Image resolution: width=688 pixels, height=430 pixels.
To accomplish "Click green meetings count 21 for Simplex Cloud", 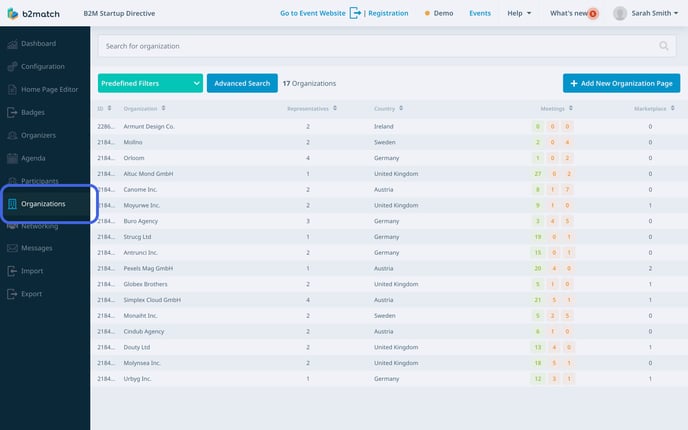I will point(538,300).
